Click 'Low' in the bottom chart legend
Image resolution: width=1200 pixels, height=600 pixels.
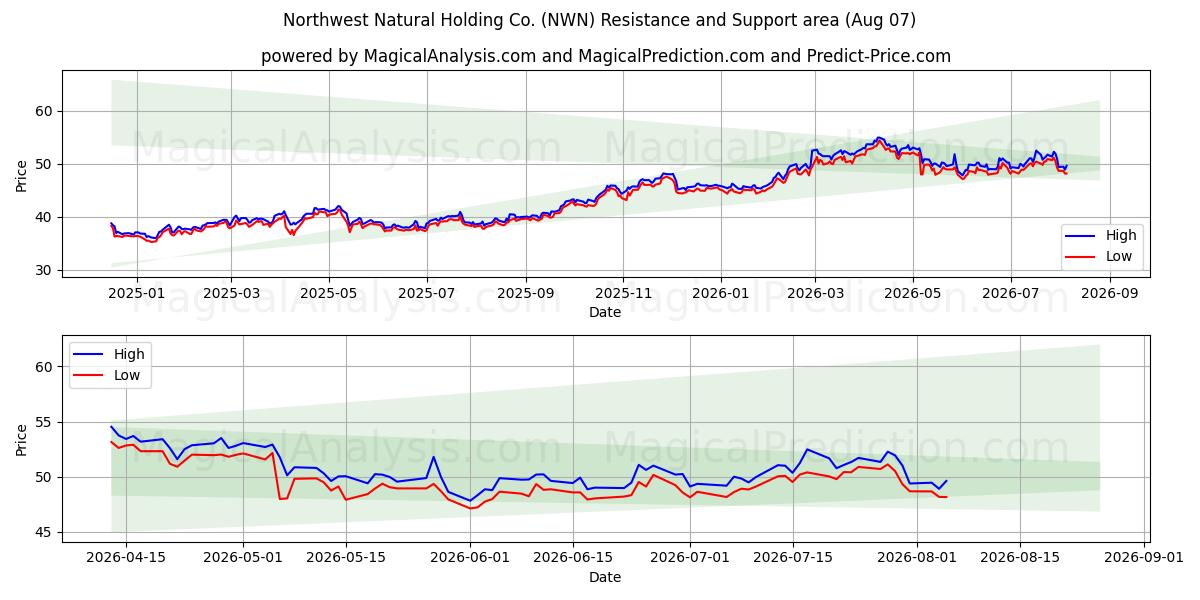(x=127, y=375)
